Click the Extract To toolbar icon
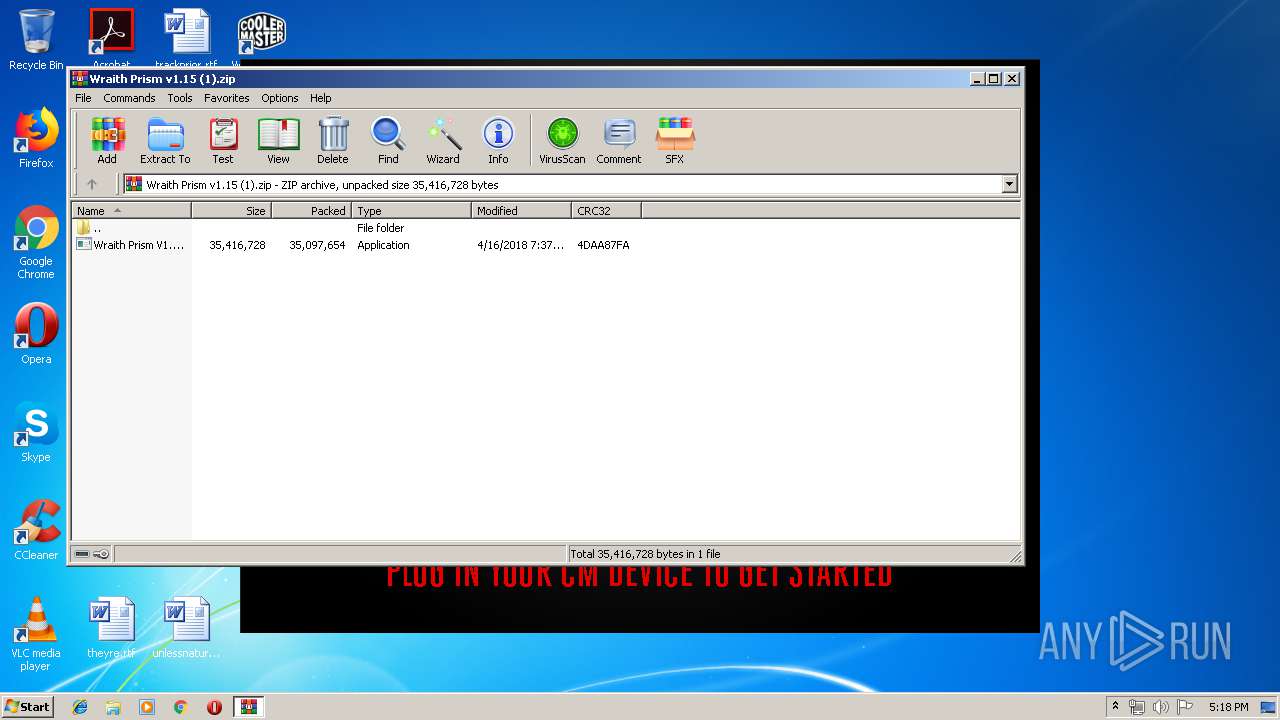Image resolution: width=1280 pixels, height=720 pixels. pyautogui.click(x=165, y=140)
